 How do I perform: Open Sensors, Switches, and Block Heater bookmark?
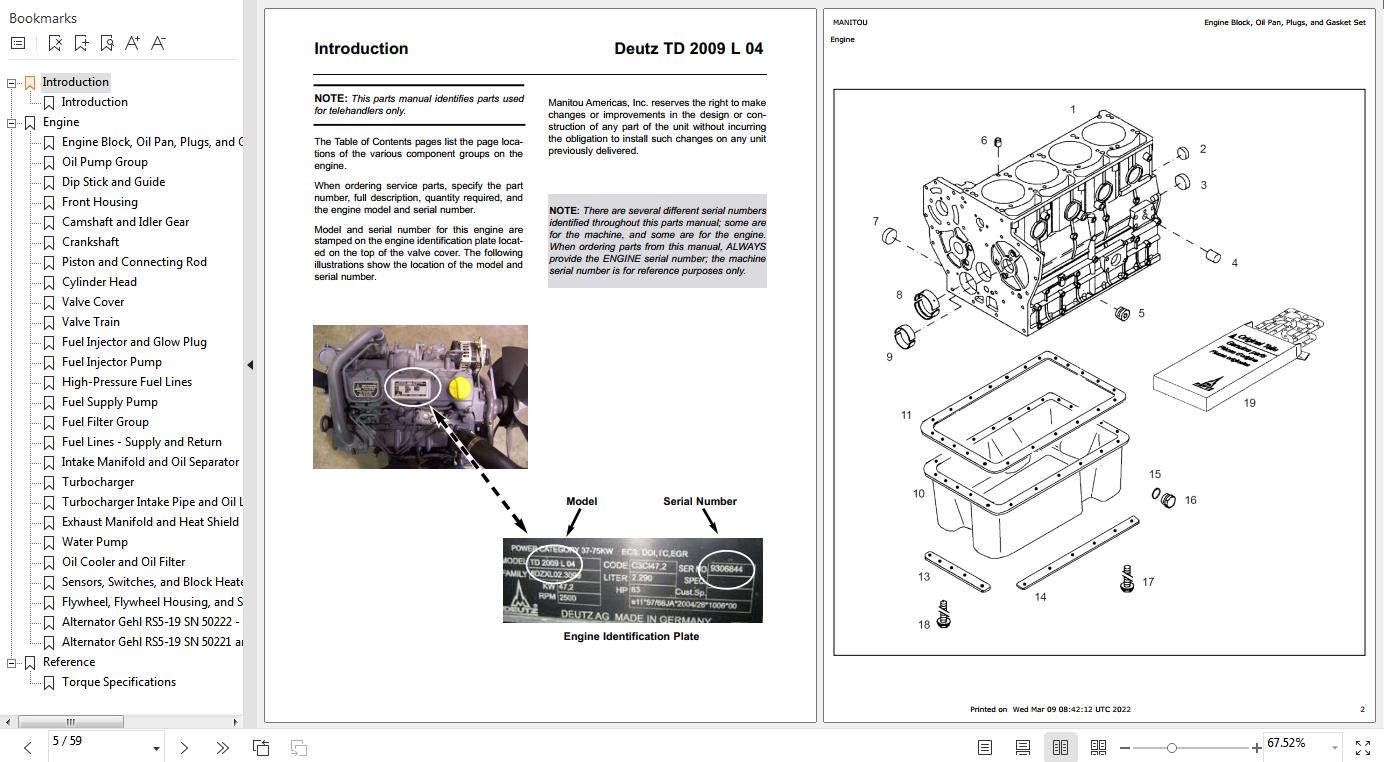(x=152, y=582)
